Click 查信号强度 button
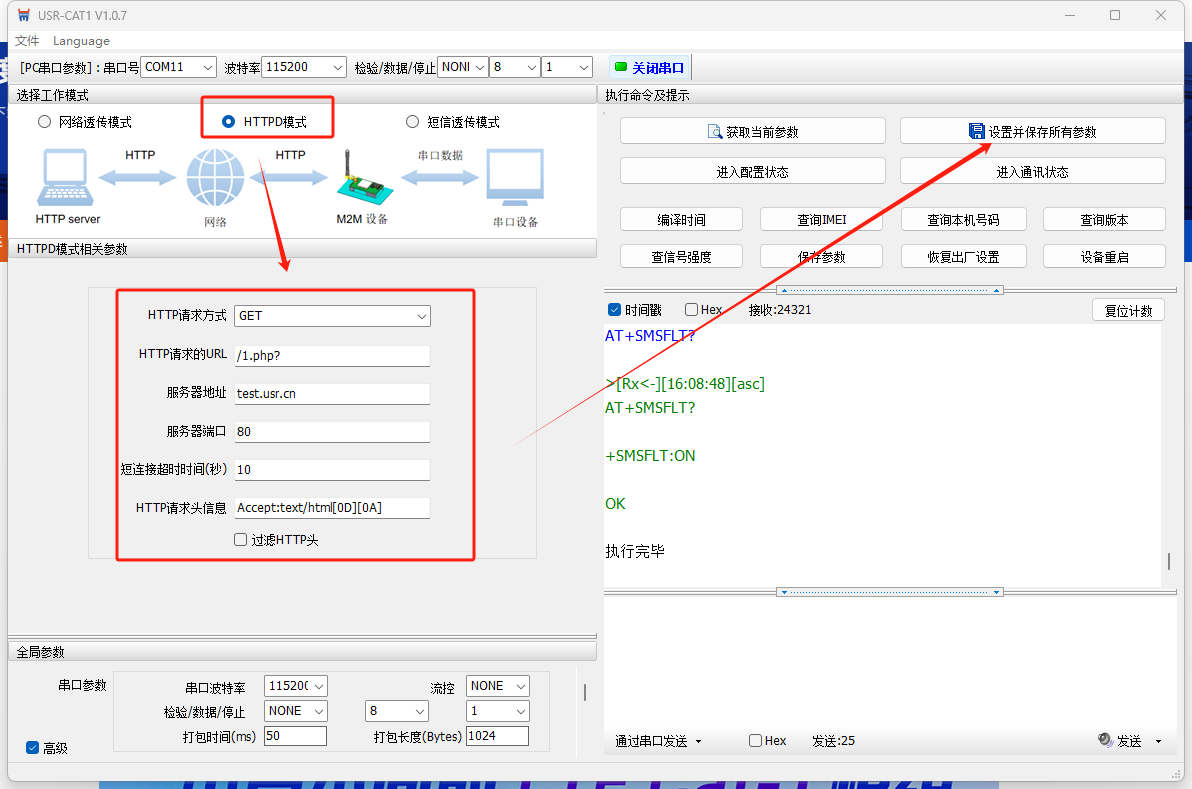Screen dimensions: 1192x789 [x=681, y=257]
